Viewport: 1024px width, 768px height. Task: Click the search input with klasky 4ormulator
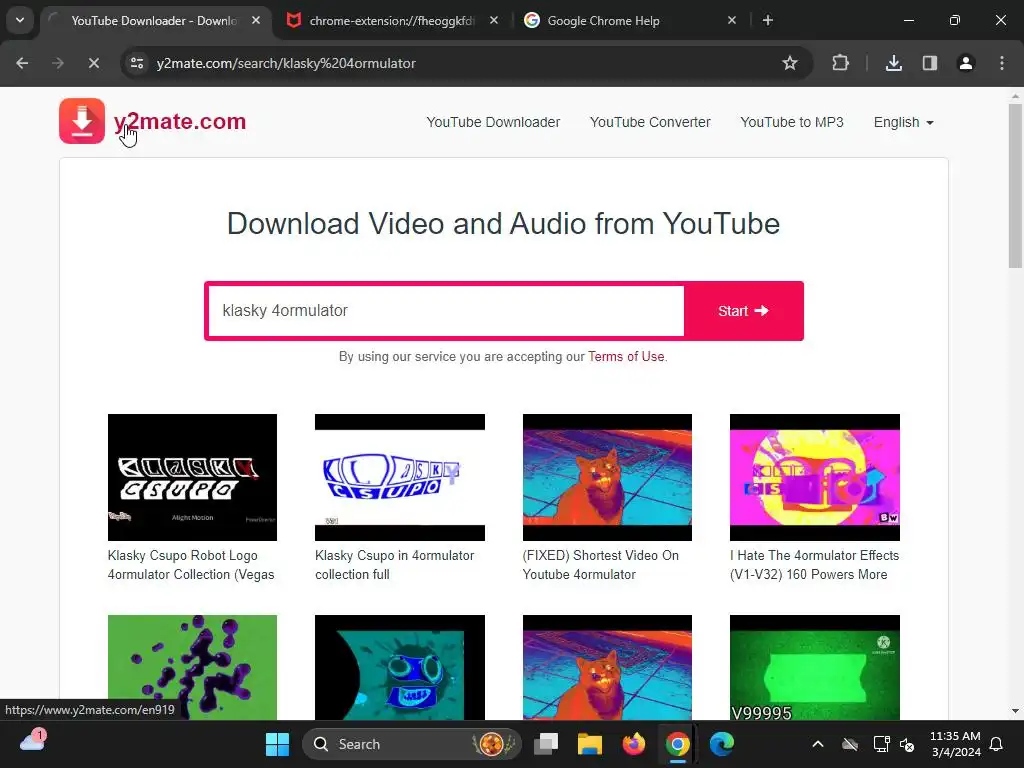click(445, 311)
